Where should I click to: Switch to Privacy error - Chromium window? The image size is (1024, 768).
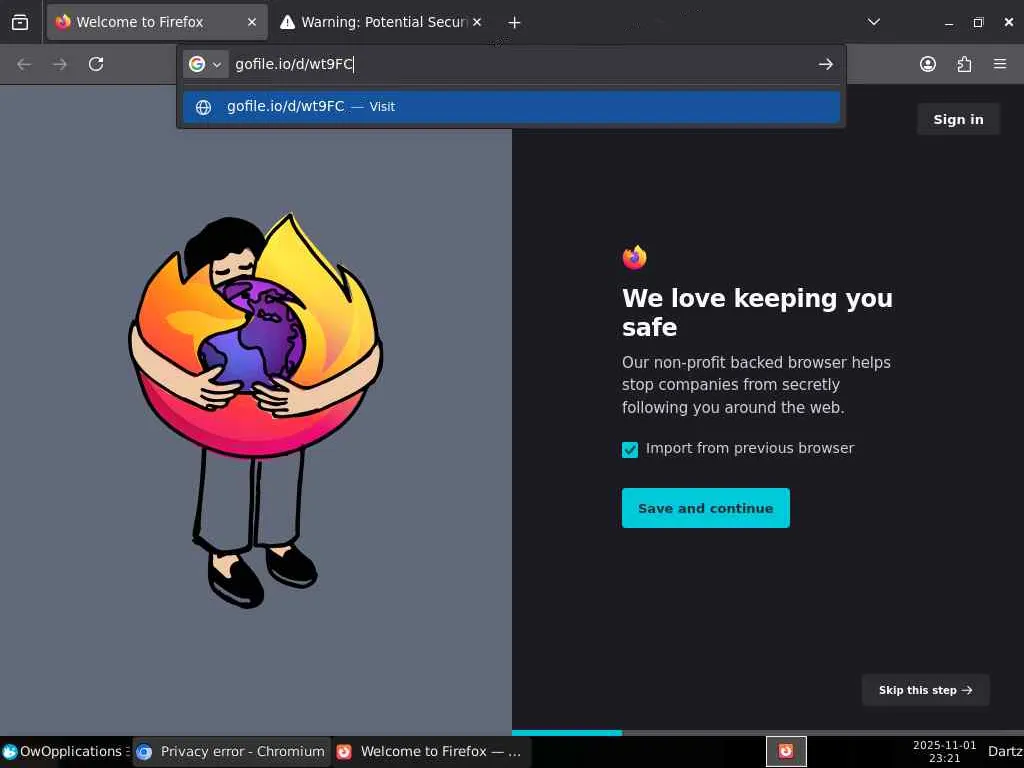(231, 752)
